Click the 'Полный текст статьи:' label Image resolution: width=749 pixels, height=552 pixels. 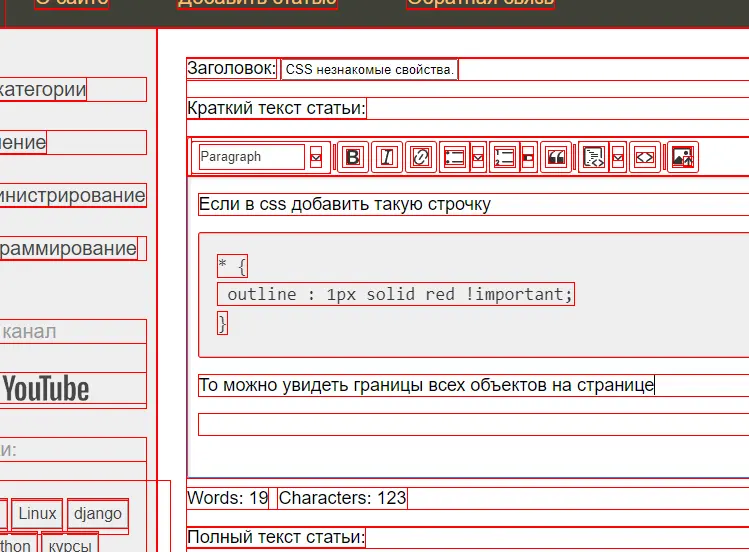click(x=276, y=538)
